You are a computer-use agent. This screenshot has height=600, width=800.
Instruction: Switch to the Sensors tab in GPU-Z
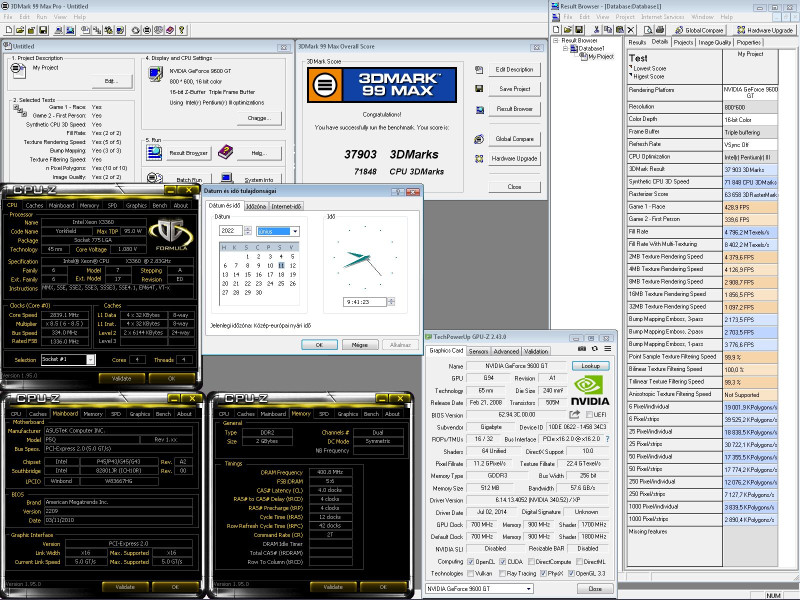point(478,351)
